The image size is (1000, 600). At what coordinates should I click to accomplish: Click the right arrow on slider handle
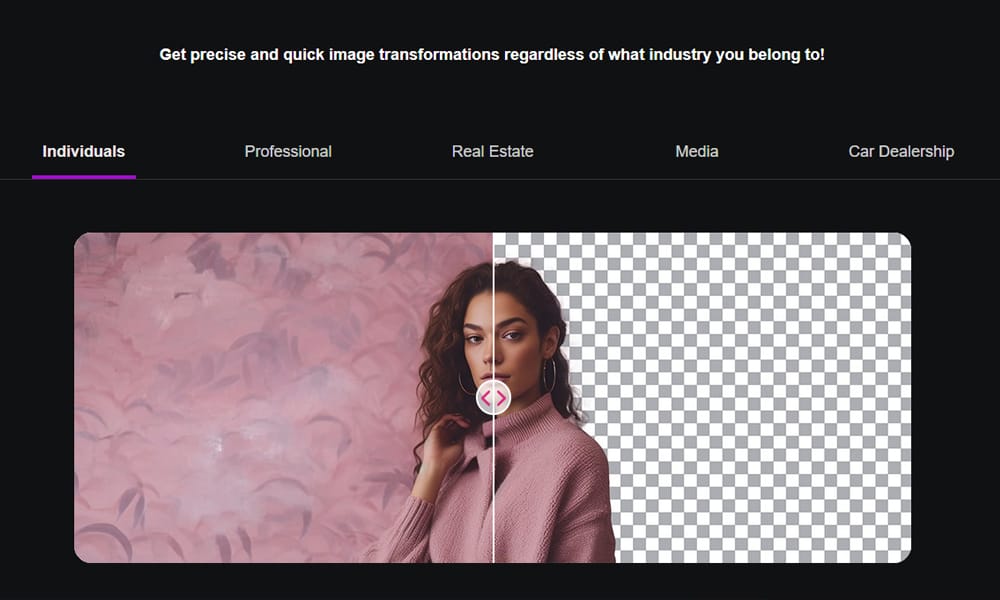click(x=500, y=398)
